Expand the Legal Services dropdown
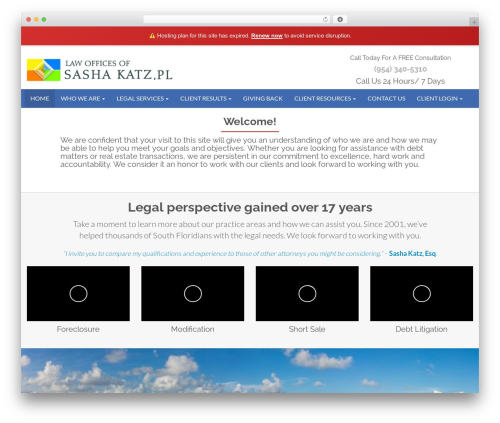The height and width of the screenshot is (423, 500). (142, 99)
